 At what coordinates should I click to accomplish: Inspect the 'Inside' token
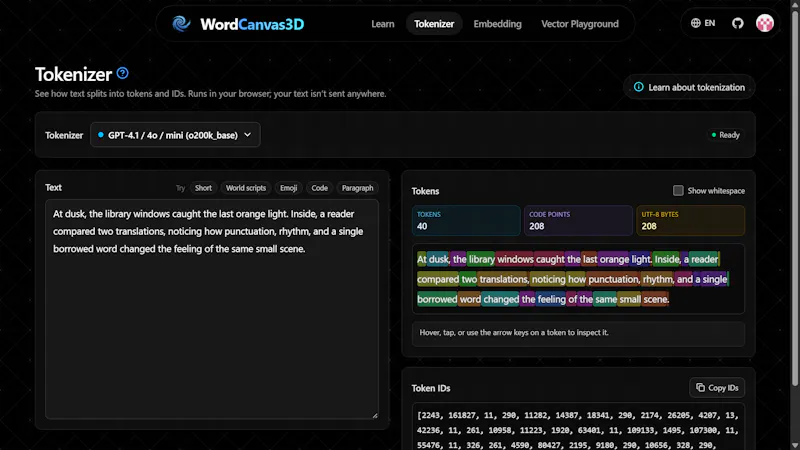point(666,259)
